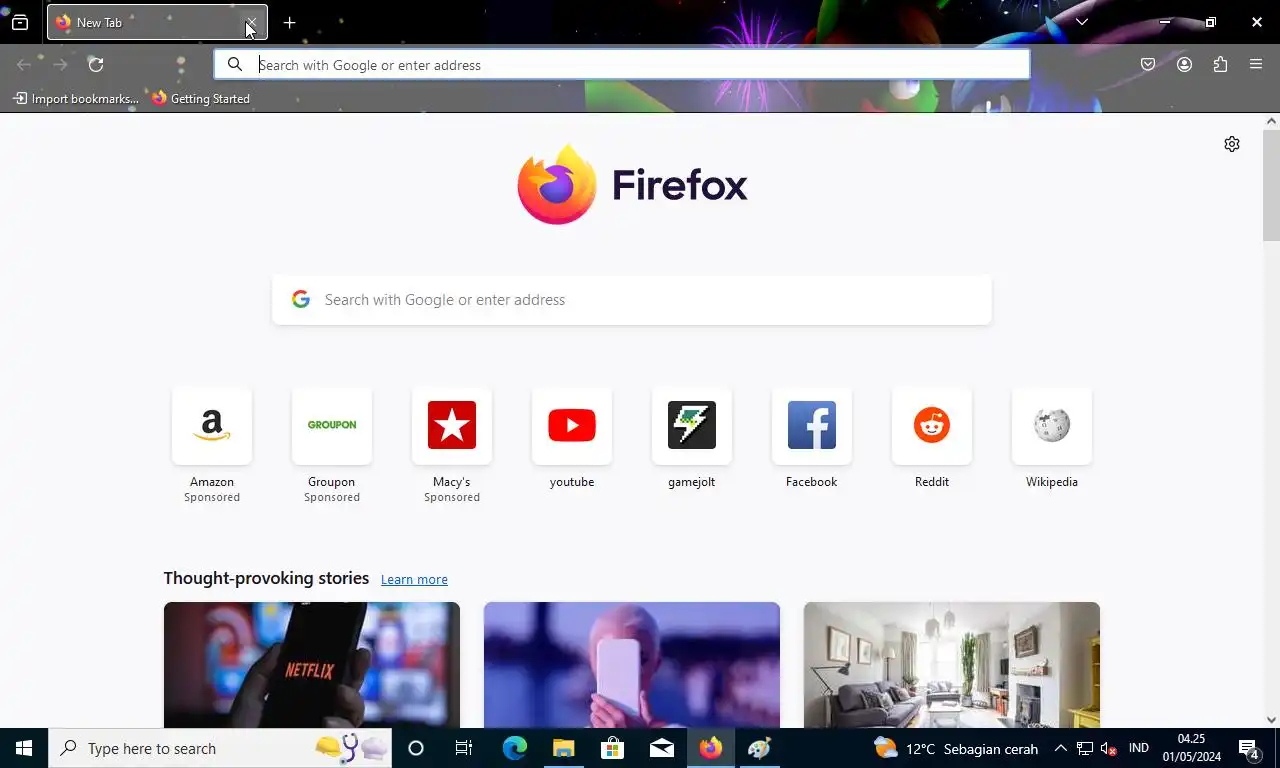
Task: Open the Firefox View icon
Action: pyautogui.click(x=20, y=22)
